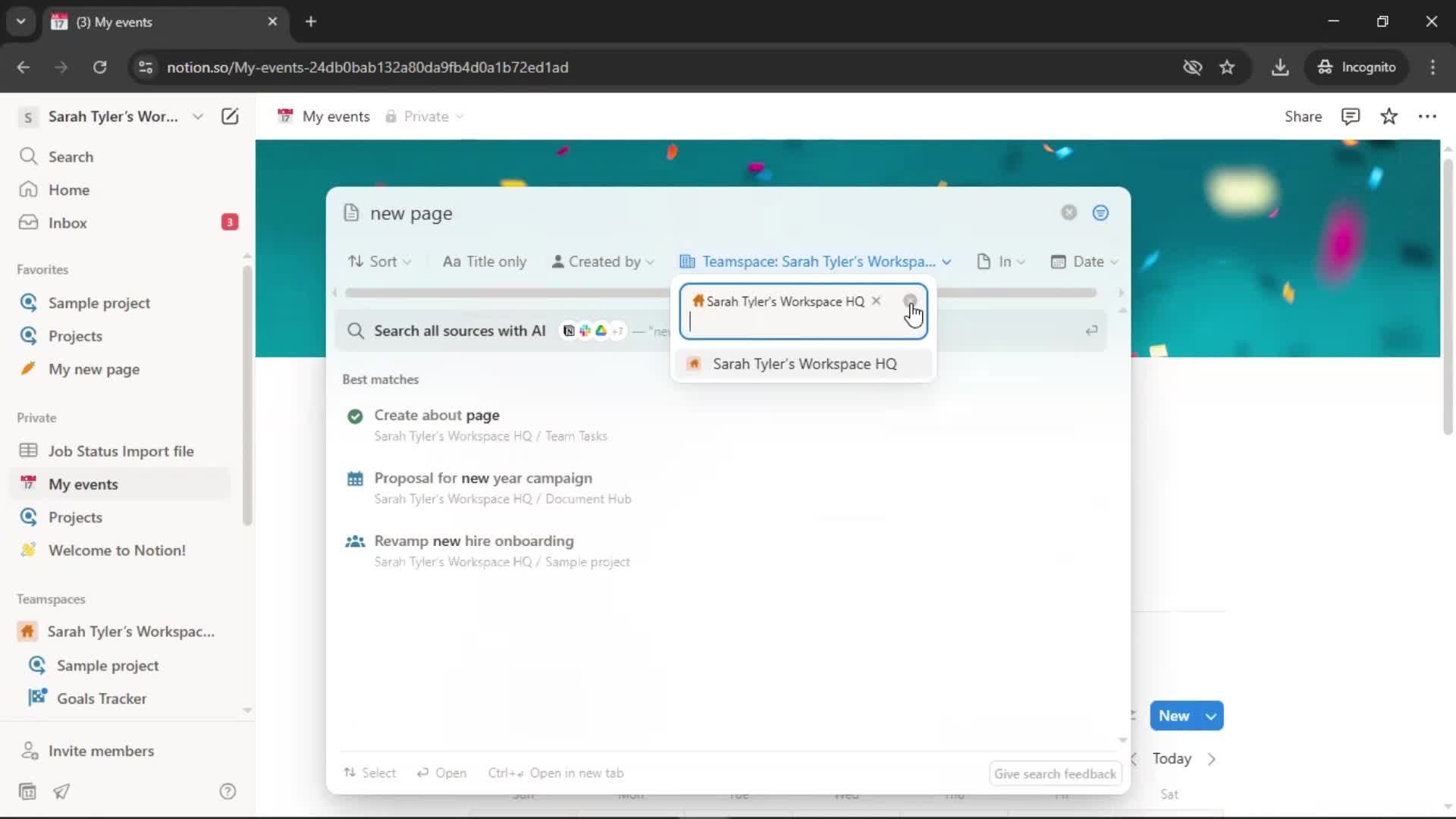The image size is (1456, 819).
Task: Open Job Status Import file page
Action: 121,451
